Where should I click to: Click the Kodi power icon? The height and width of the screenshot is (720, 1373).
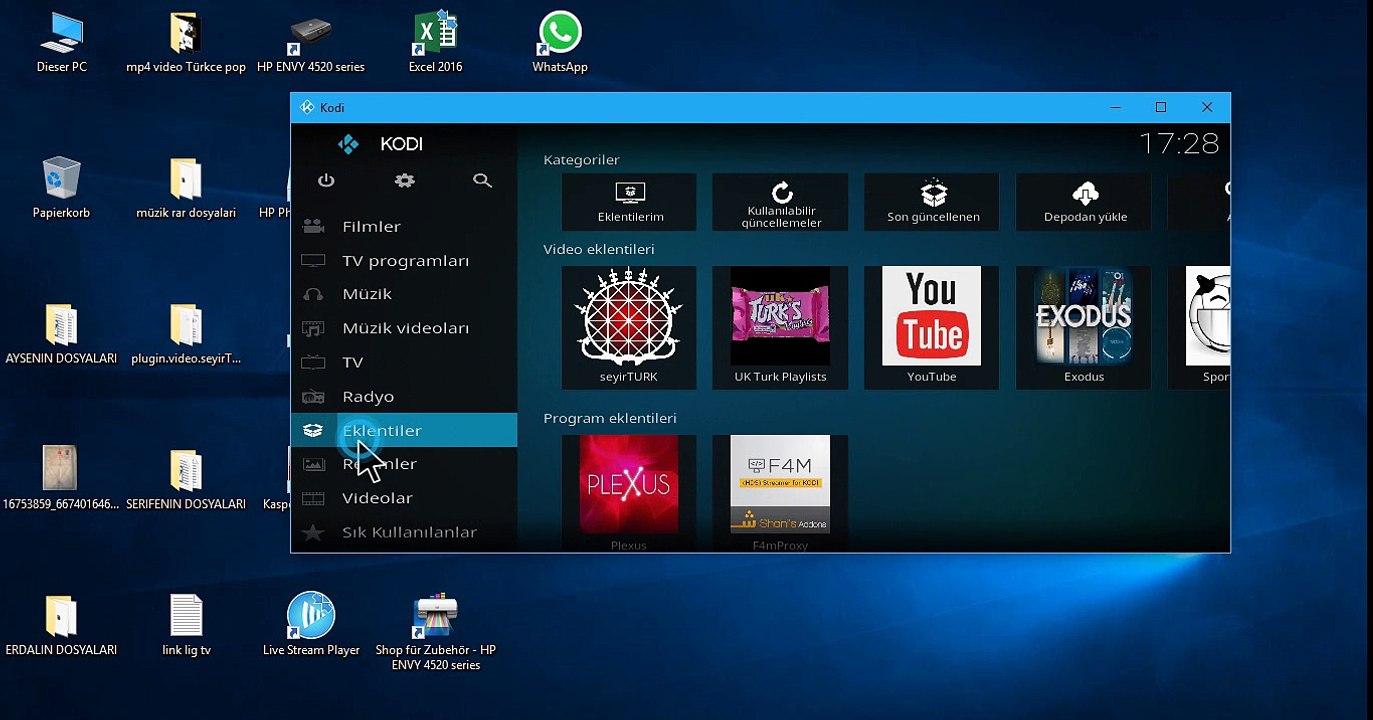326,181
